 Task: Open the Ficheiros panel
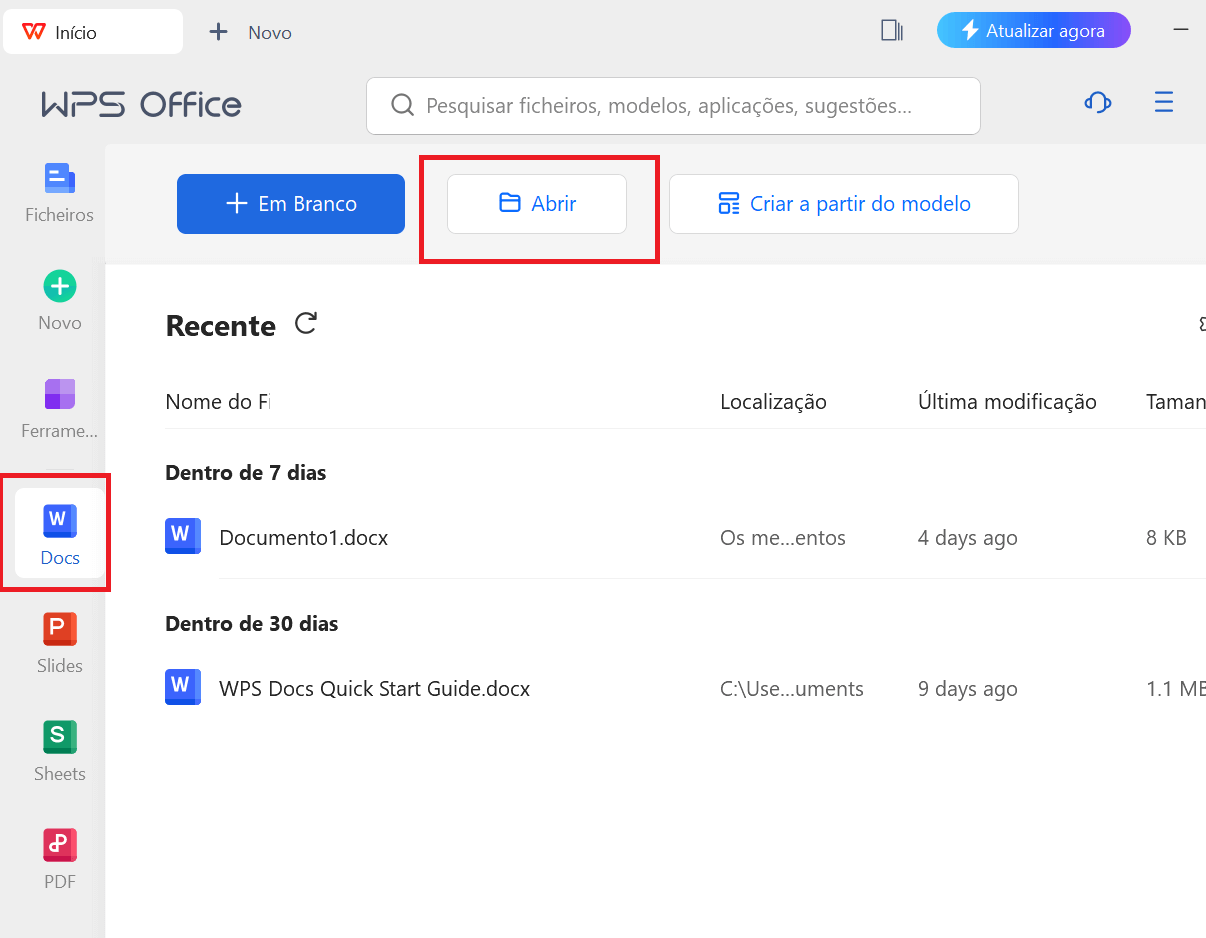(57, 190)
